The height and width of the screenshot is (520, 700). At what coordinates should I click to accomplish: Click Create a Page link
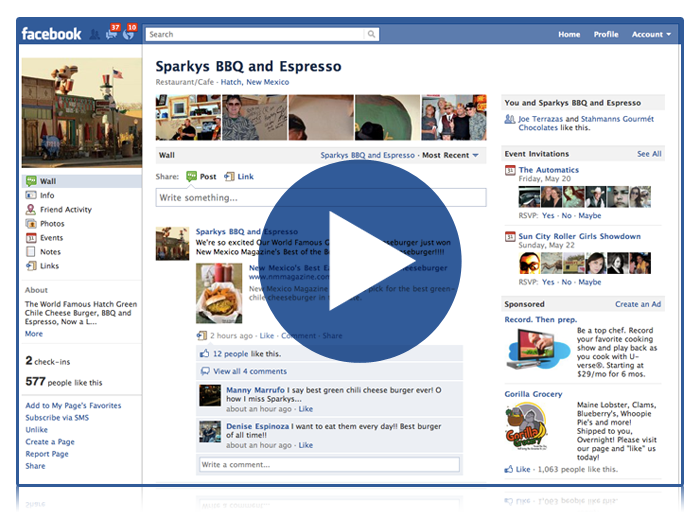[50, 441]
